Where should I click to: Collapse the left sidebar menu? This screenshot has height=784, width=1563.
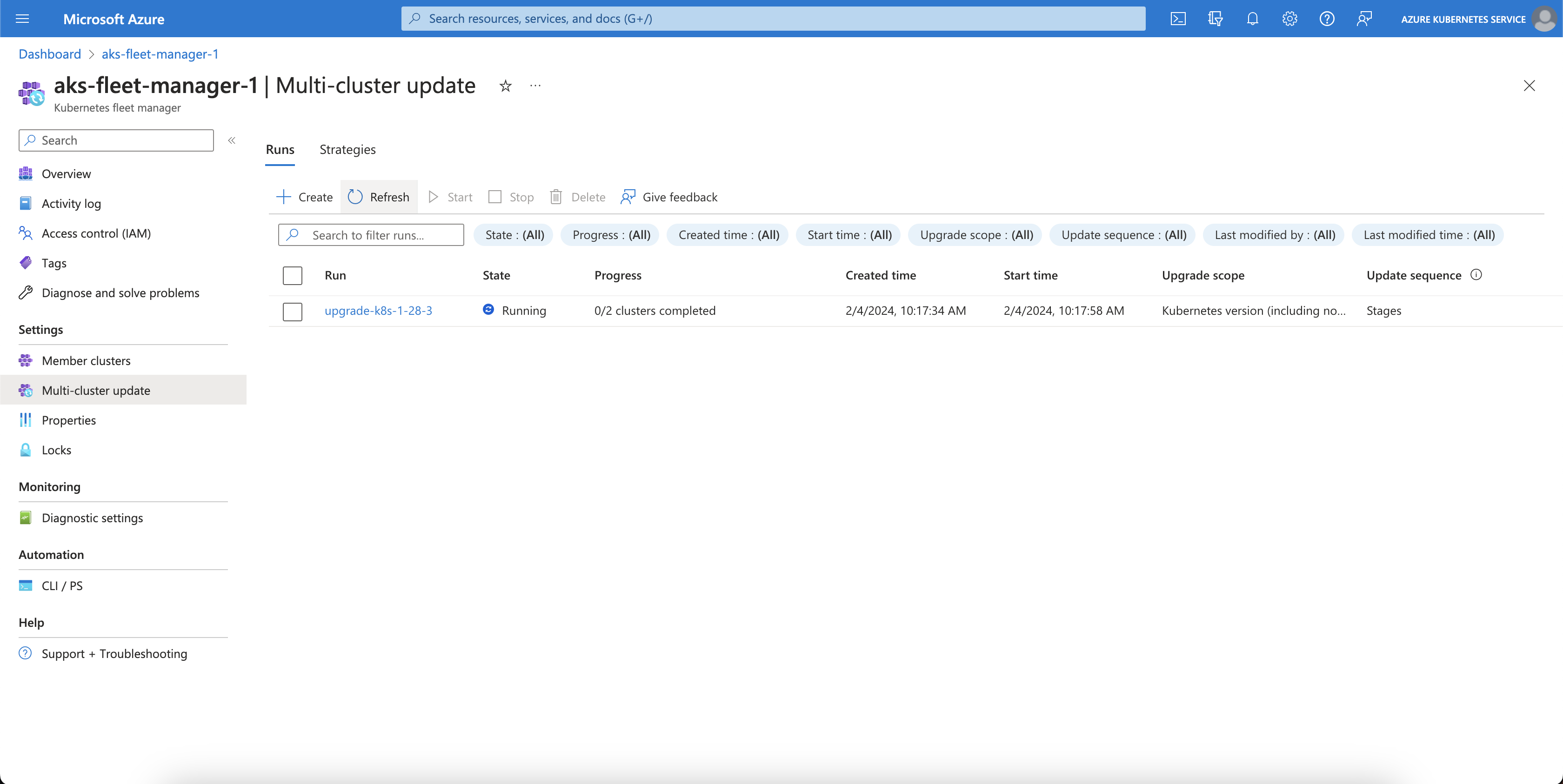tap(232, 140)
